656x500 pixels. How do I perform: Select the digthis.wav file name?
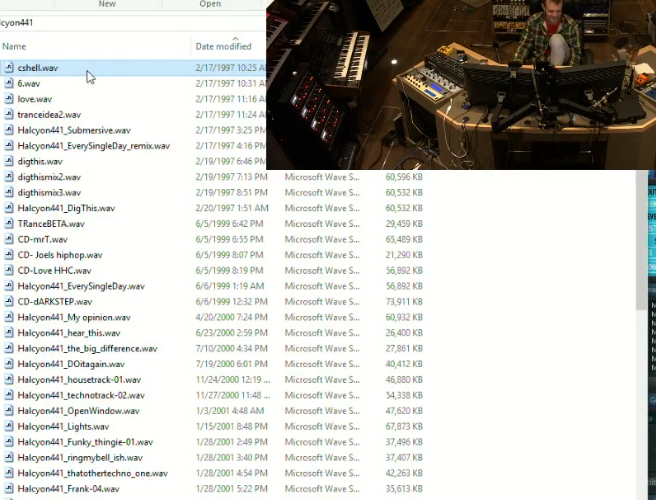point(40,161)
